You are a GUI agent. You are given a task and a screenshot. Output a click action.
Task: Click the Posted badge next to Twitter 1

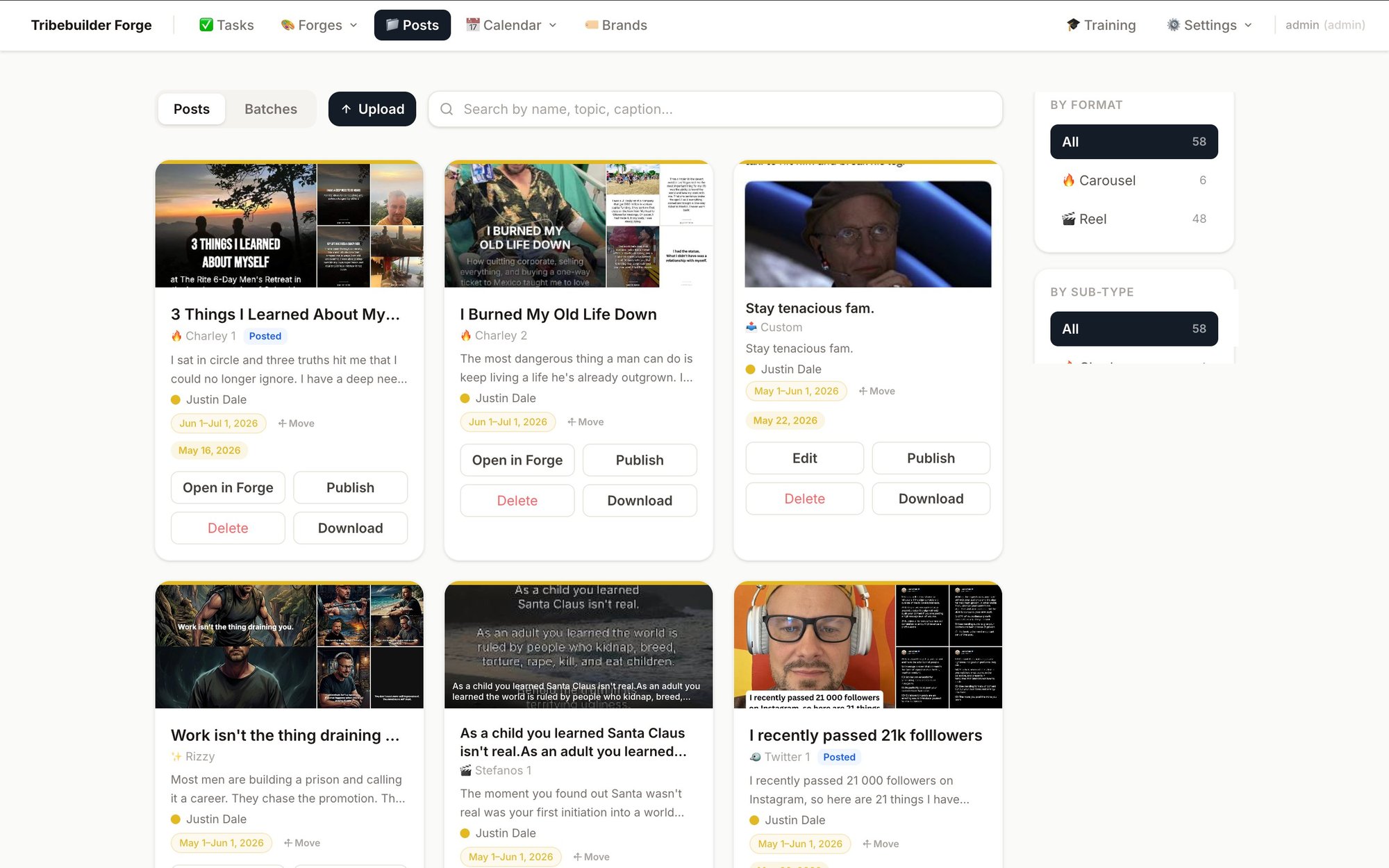coord(839,757)
